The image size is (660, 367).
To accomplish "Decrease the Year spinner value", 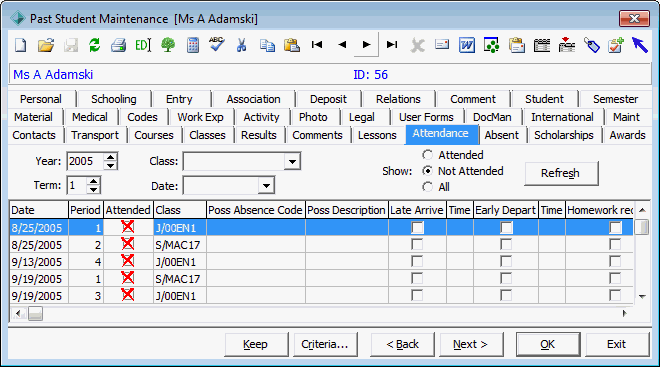I will point(110,165).
